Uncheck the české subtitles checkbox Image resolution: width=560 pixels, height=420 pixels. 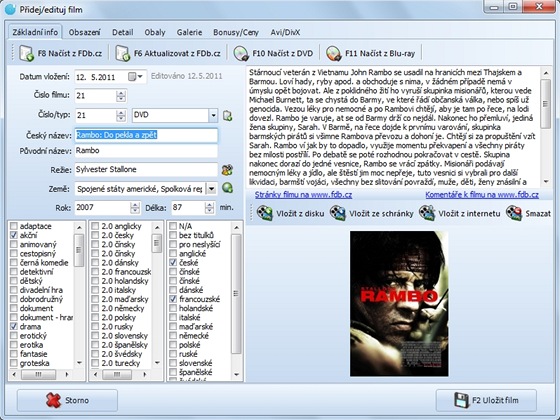[173, 262]
